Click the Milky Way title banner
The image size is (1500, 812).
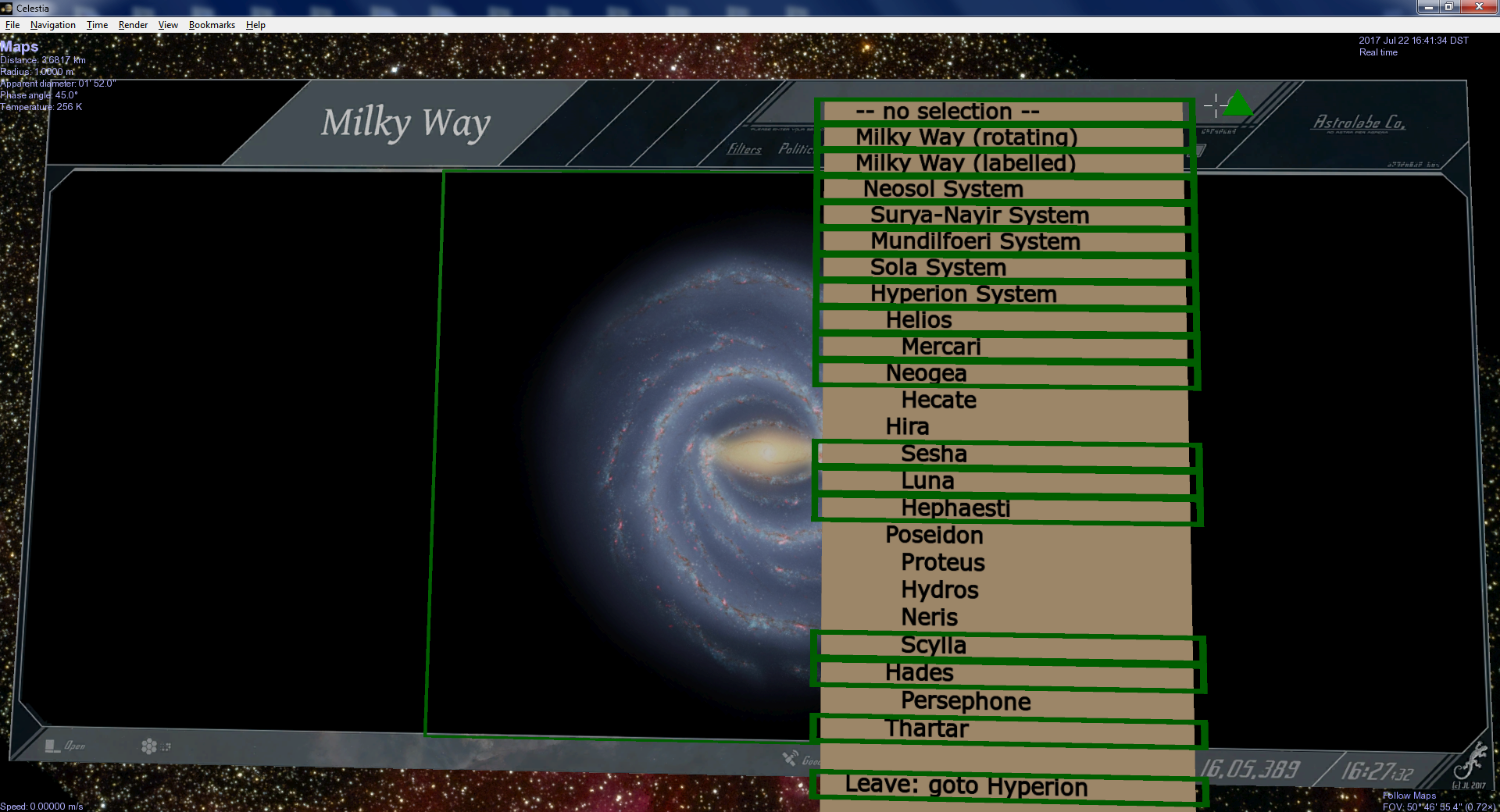pyautogui.click(x=405, y=124)
